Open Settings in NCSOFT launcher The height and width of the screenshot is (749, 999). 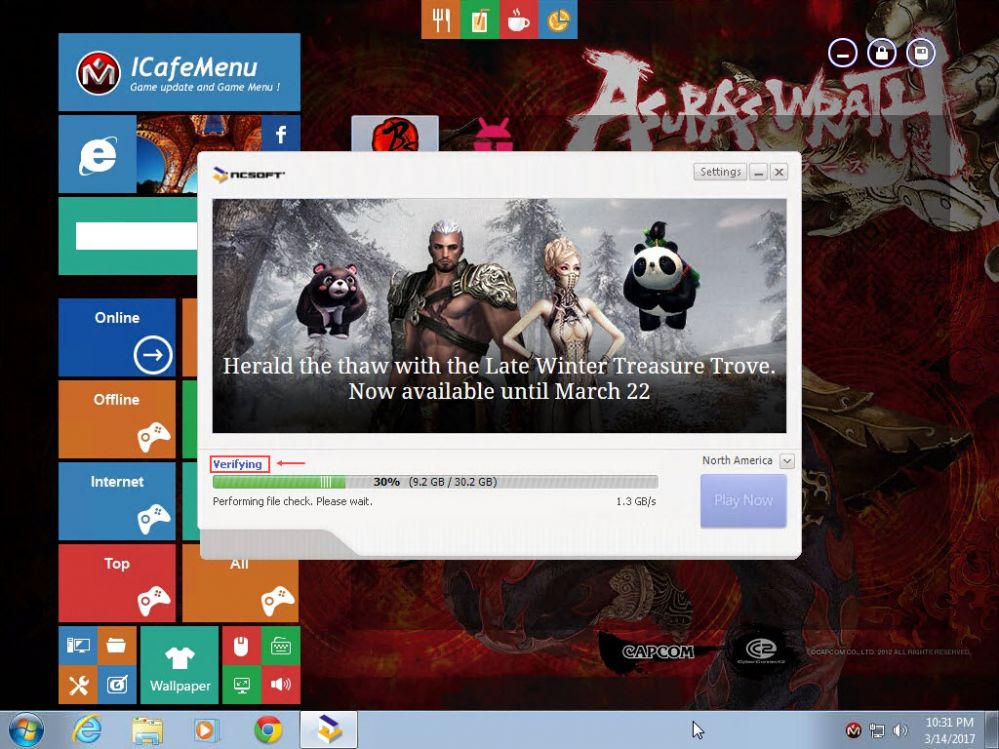[720, 172]
